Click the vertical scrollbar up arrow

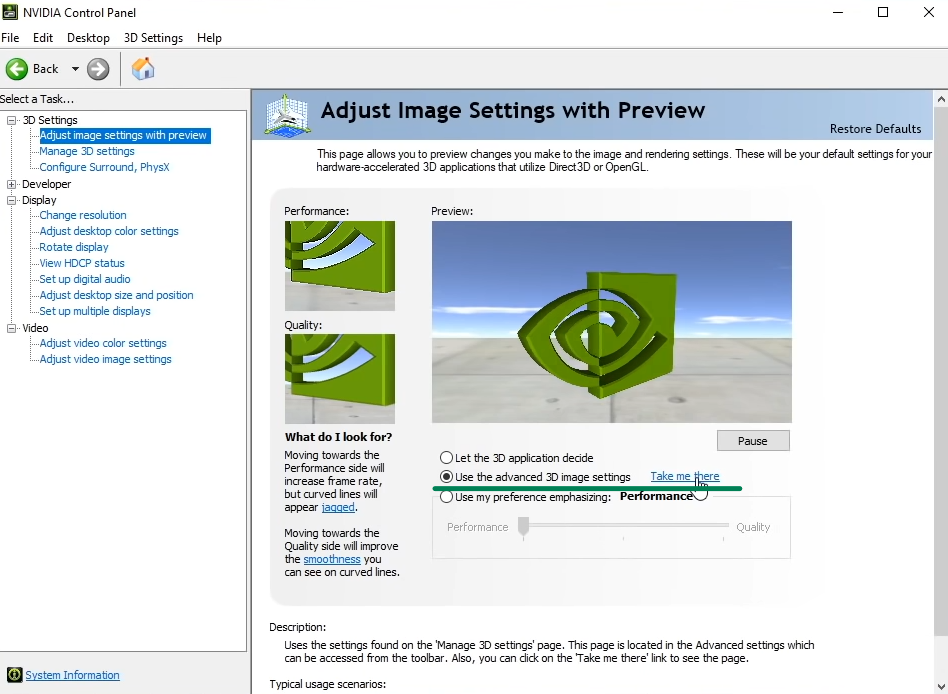(x=941, y=99)
